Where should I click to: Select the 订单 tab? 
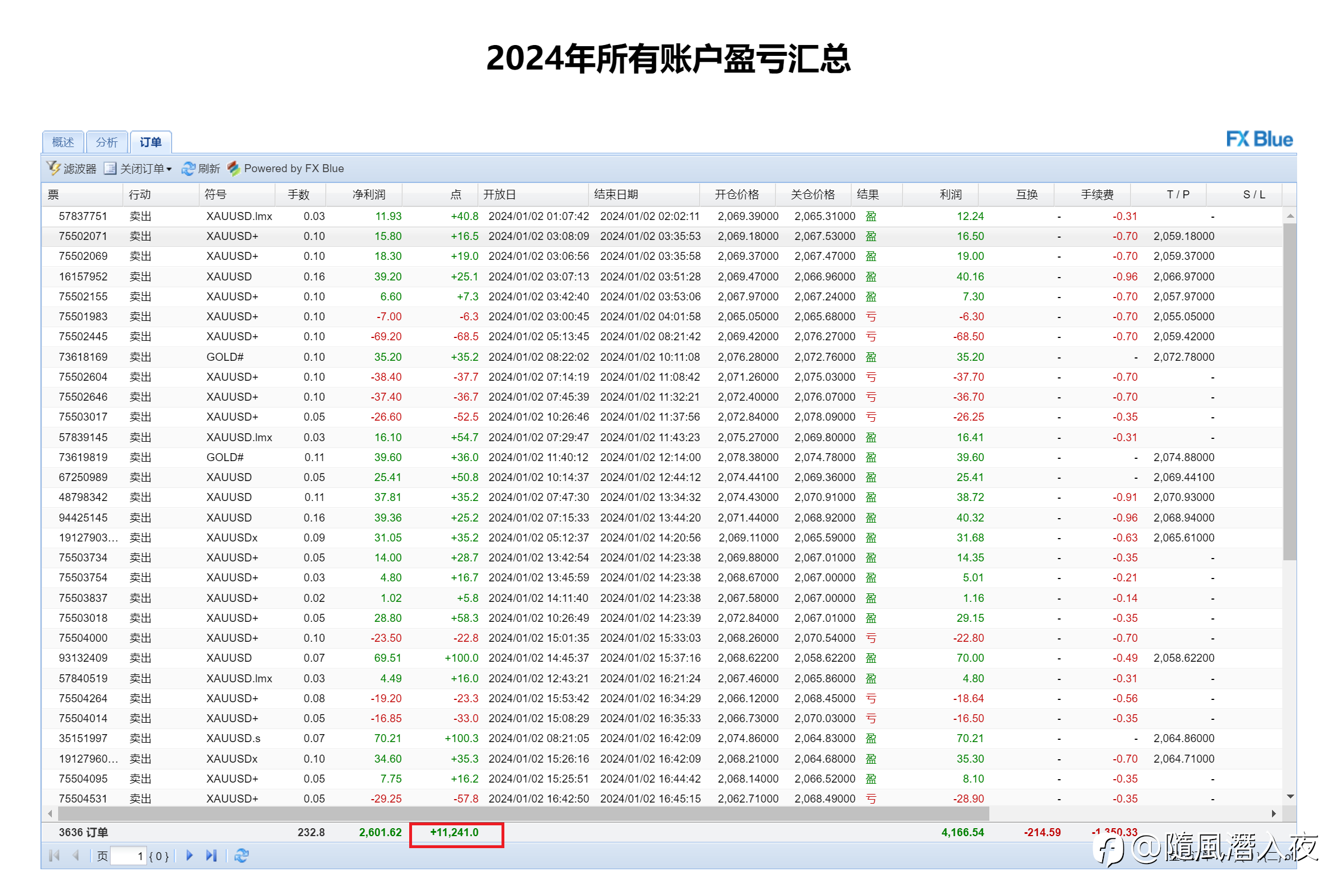(x=151, y=142)
